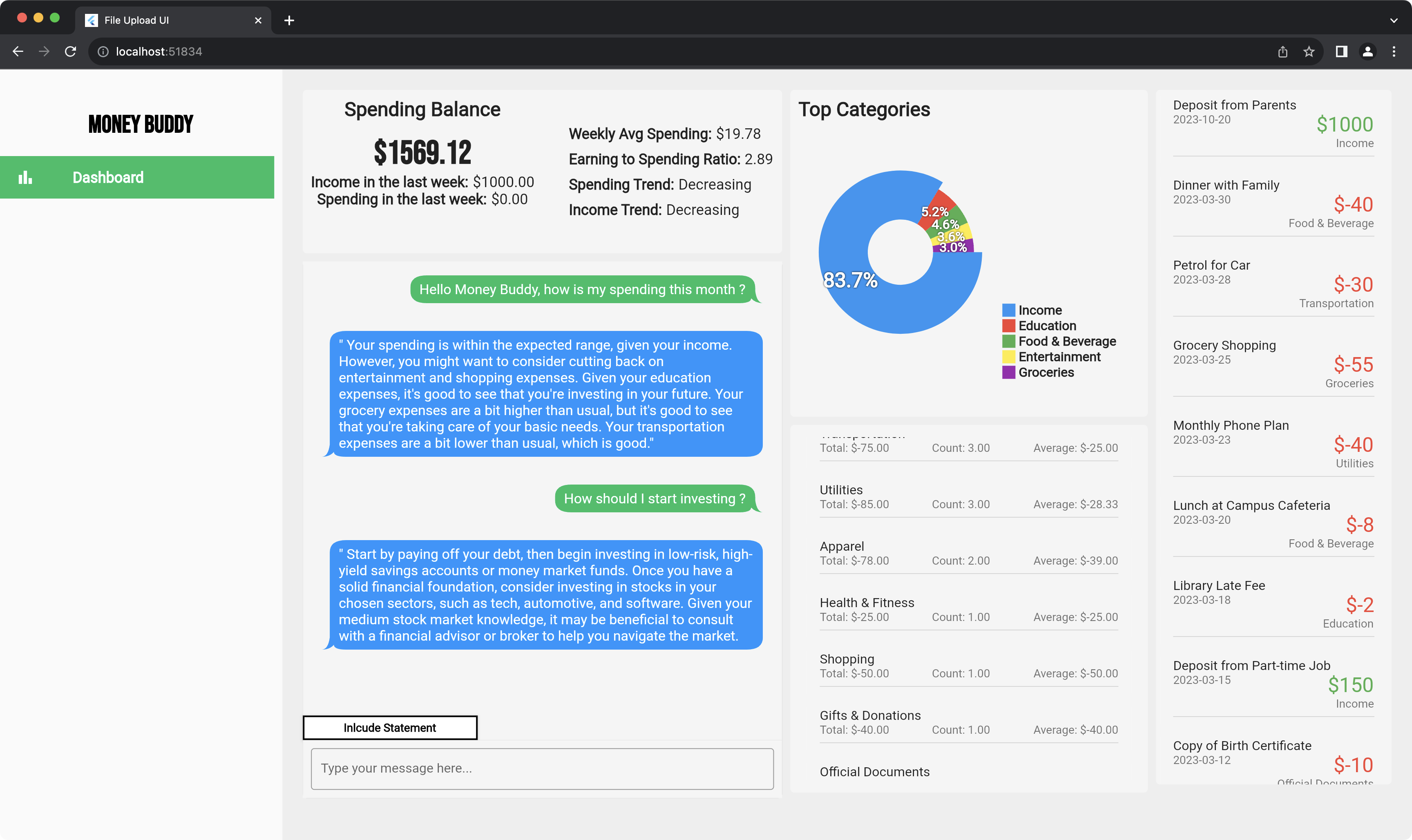Image resolution: width=1412 pixels, height=840 pixels.
Task: Click the Include Statement button
Action: pyautogui.click(x=390, y=727)
